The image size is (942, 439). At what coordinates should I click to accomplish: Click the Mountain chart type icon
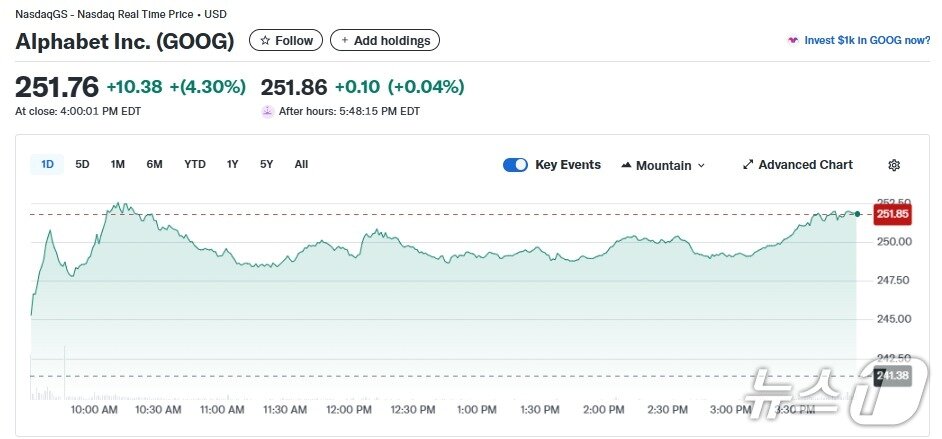626,165
